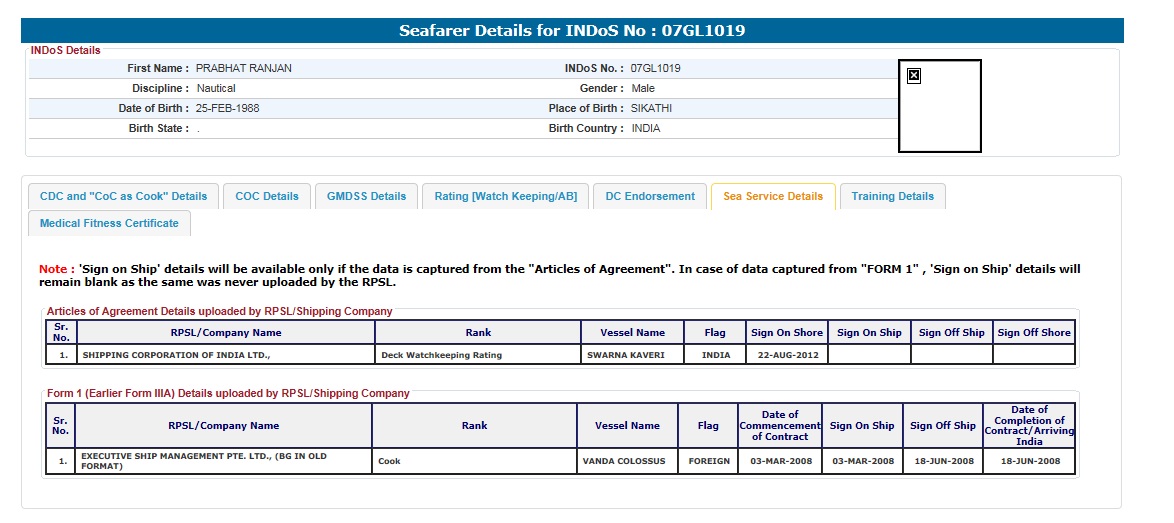The image size is (1174, 523).
Task: Open the CDC and "CoC as Cook" Details tab
Action: [x=123, y=197]
